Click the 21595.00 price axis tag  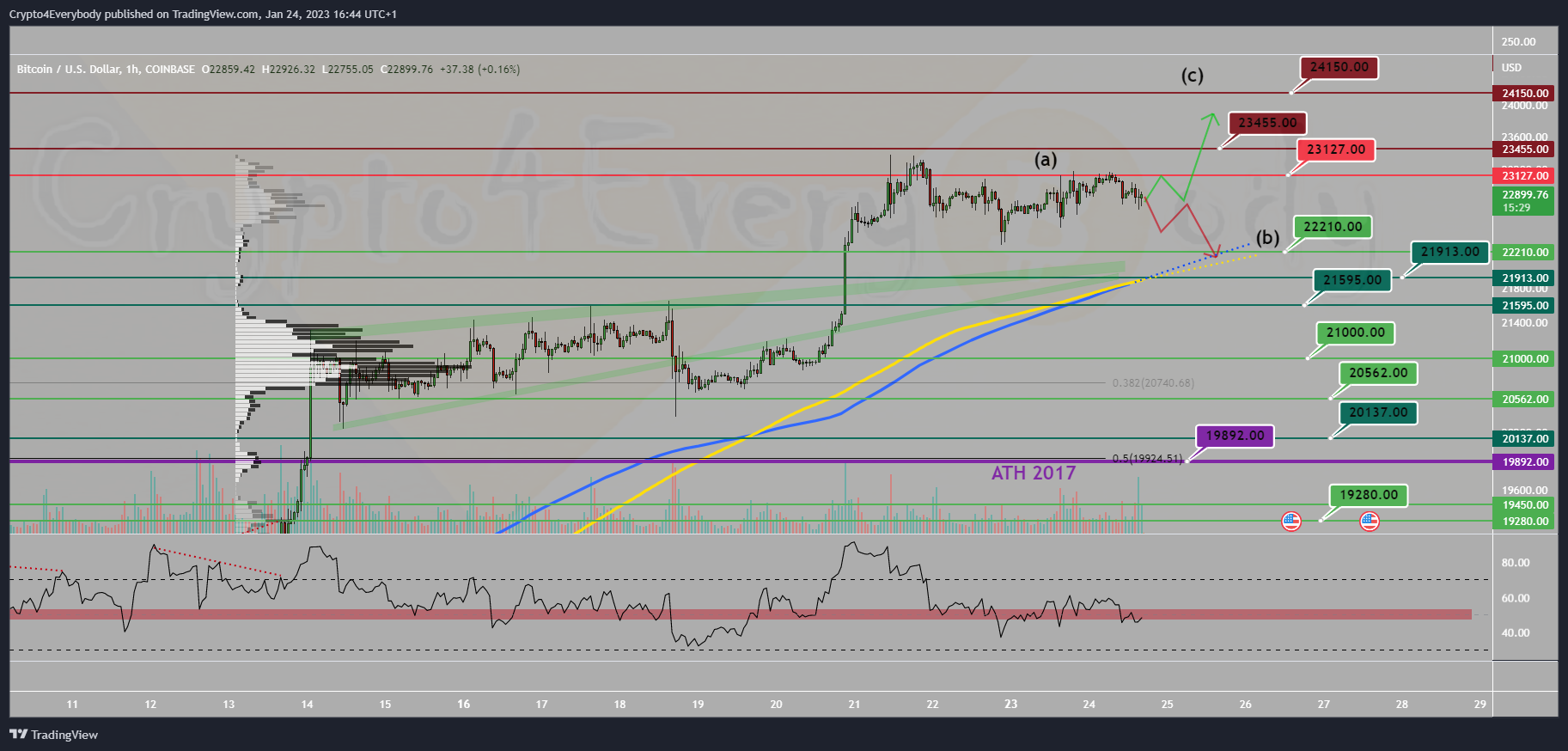tap(1525, 306)
